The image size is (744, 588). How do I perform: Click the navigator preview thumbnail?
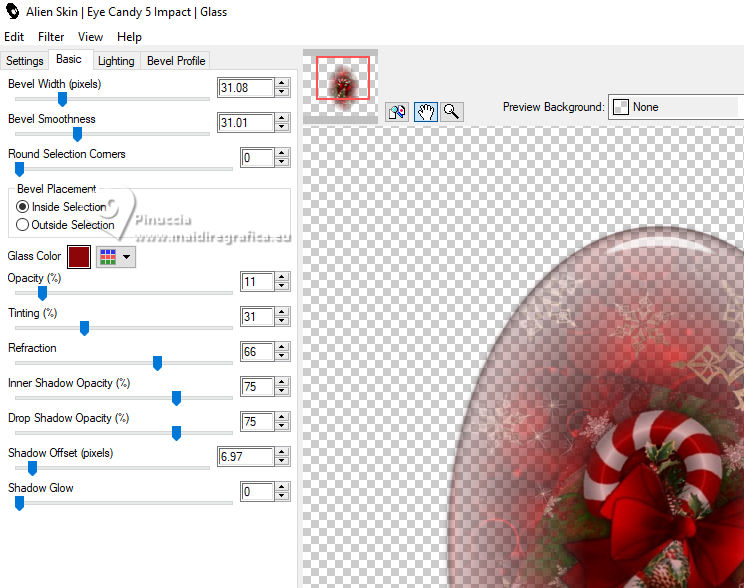click(341, 84)
